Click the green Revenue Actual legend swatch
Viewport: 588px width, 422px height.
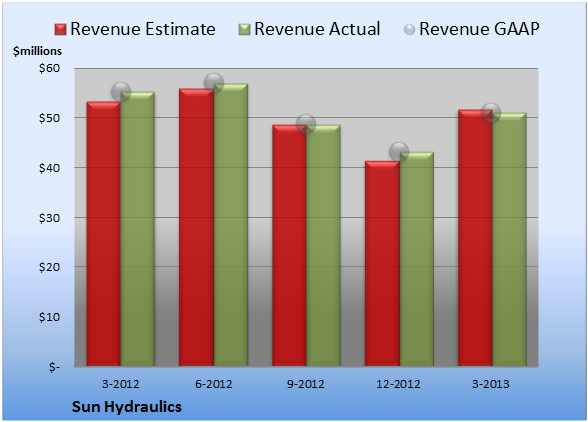pos(244,29)
